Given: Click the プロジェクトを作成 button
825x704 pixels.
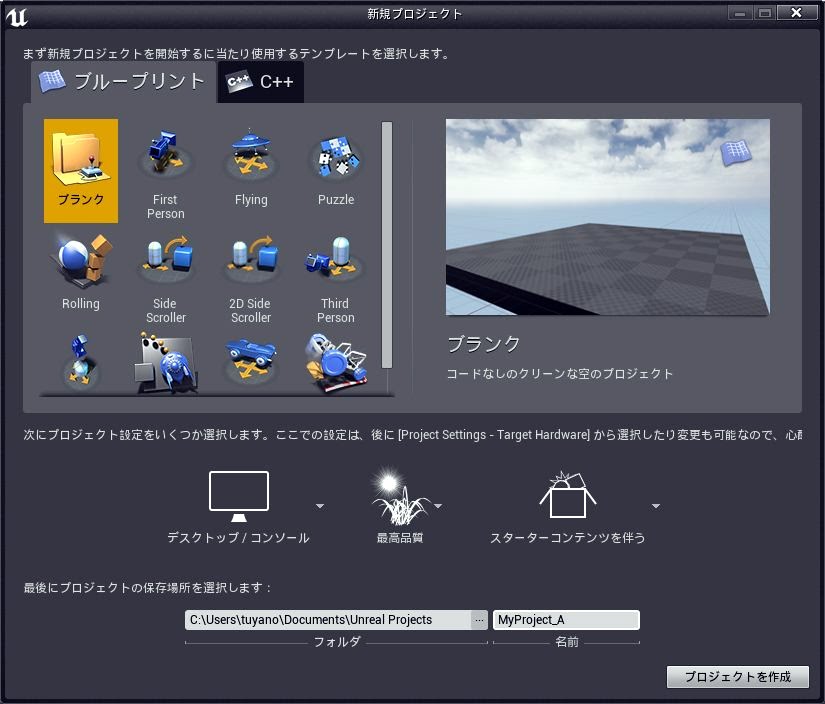Looking at the screenshot, I should click(x=737, y=677).
